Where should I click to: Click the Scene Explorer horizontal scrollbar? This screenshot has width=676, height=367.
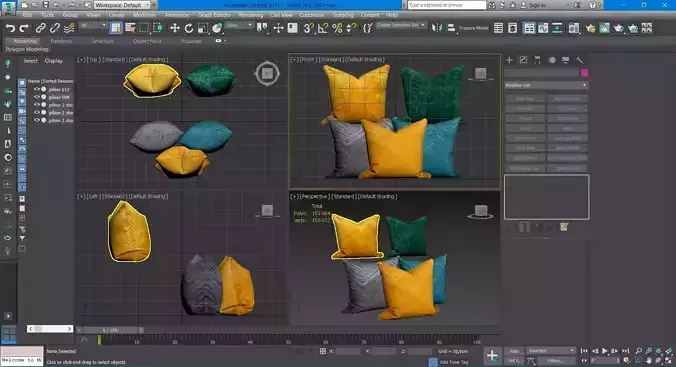[x=50, y=329]
